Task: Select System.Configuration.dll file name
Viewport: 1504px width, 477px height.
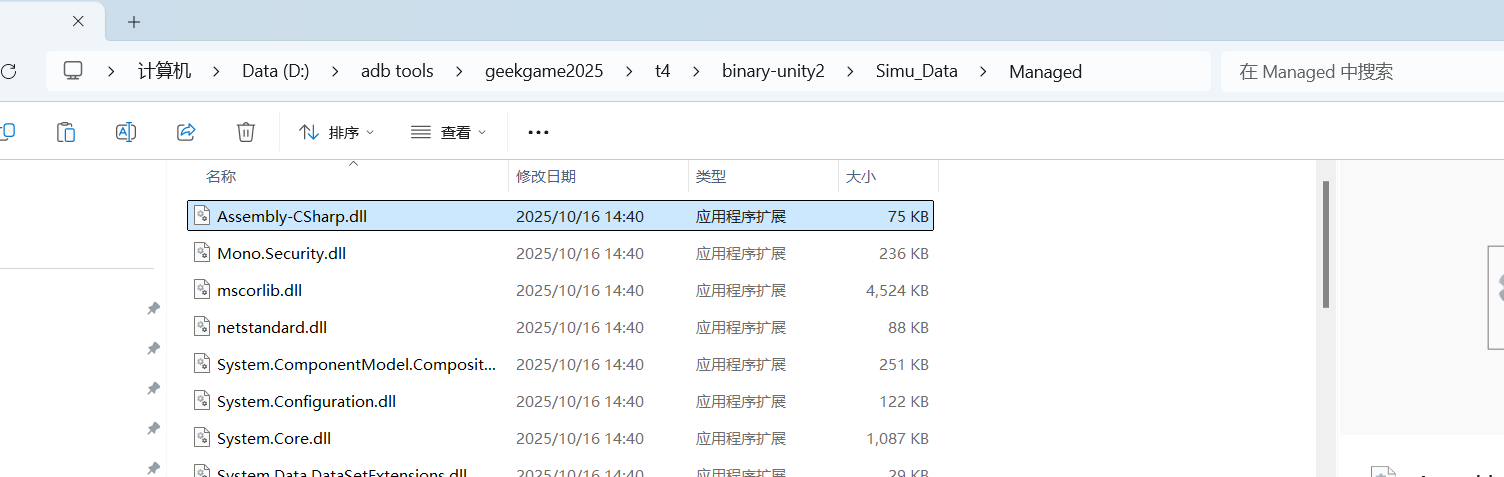Action: pos(306,401)
